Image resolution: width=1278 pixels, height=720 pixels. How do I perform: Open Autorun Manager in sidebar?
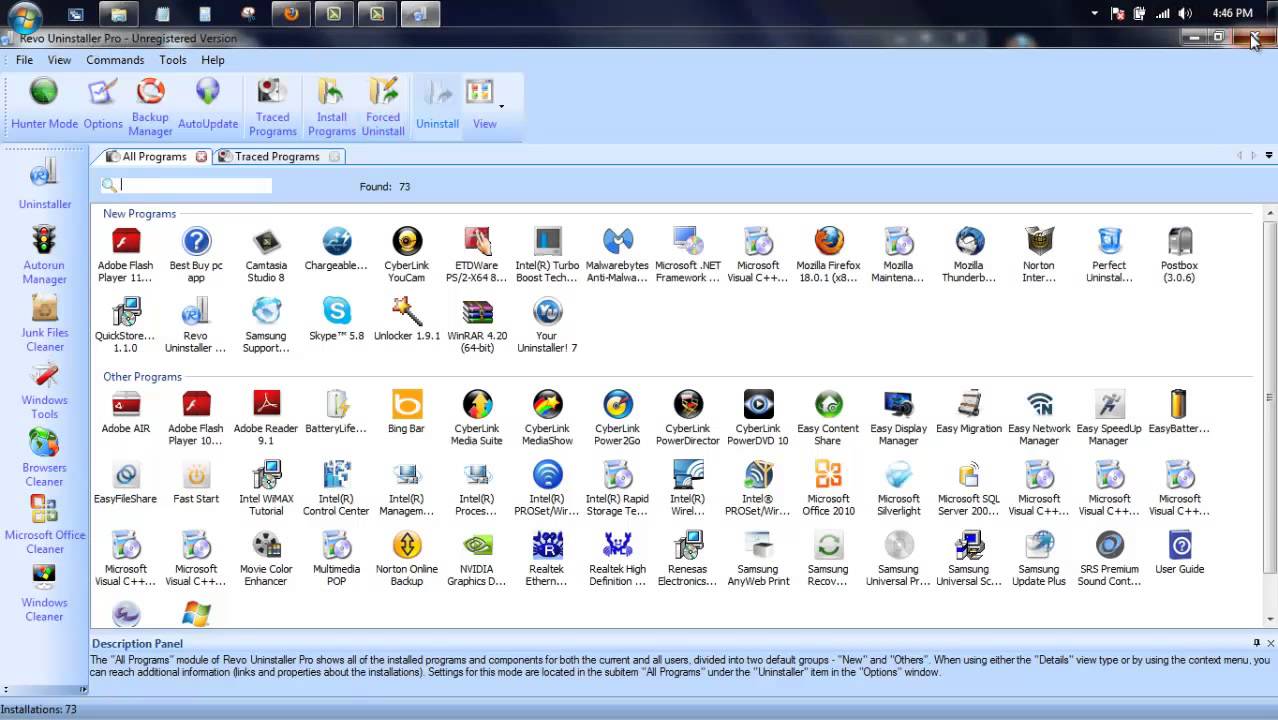[x=45, y=254]
